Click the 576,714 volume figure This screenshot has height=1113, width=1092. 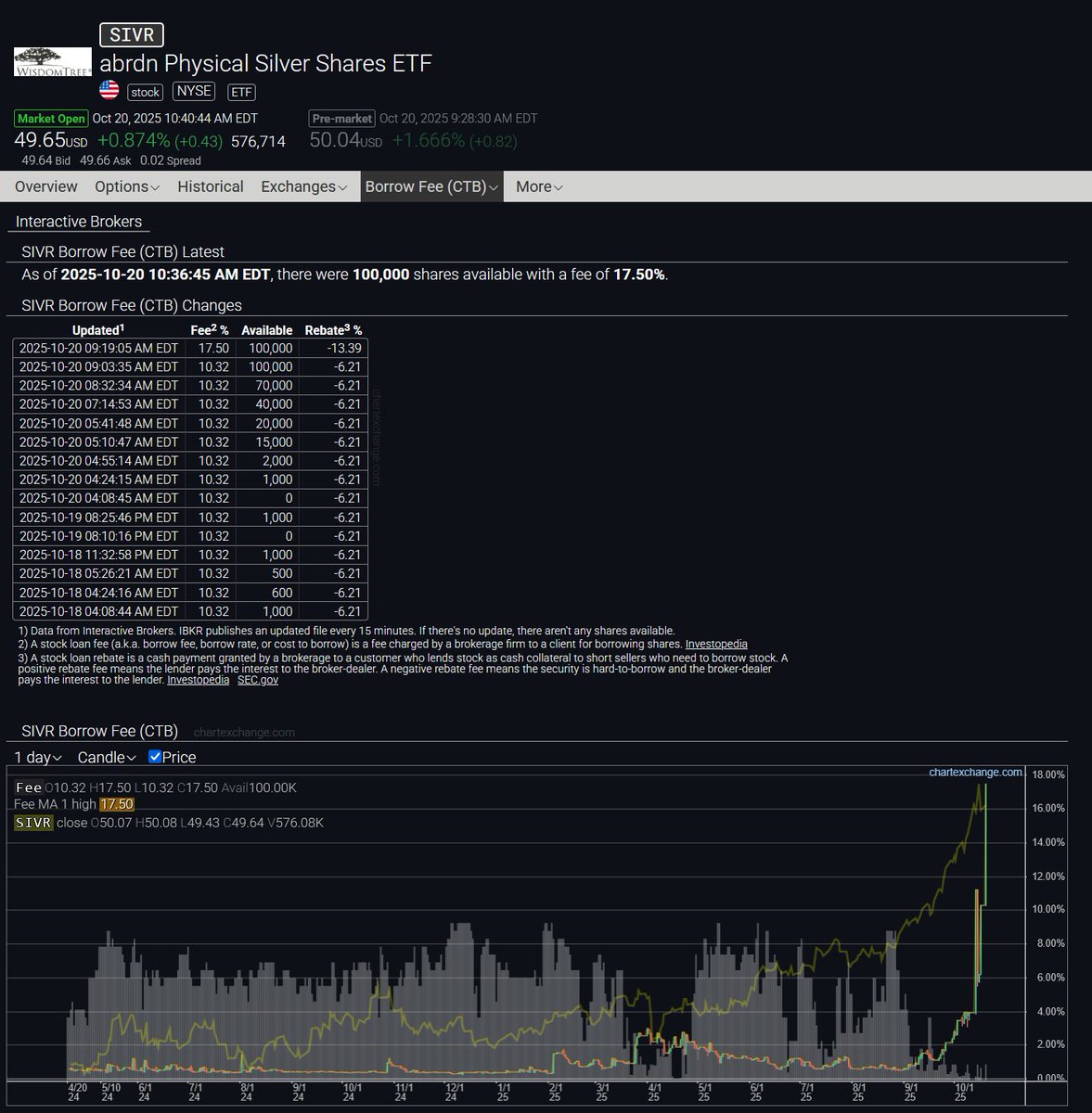click(258, 141)
